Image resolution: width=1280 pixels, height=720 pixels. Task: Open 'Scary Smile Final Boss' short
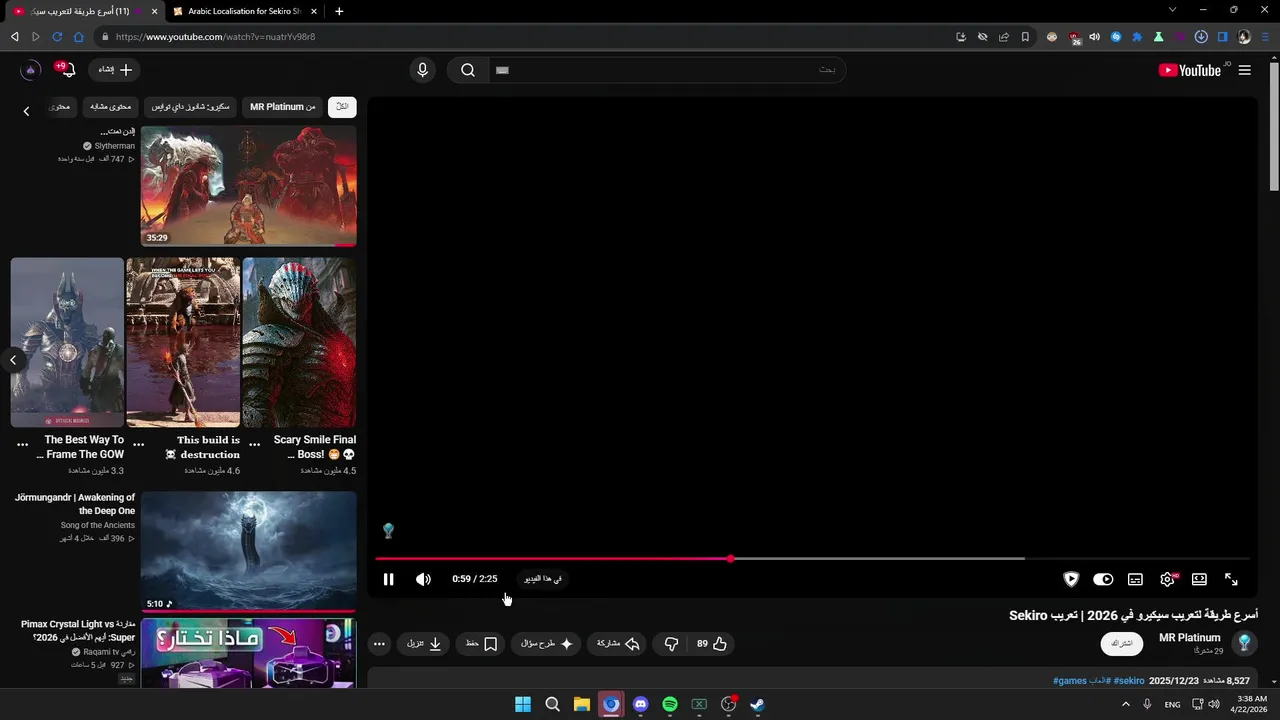299,343
